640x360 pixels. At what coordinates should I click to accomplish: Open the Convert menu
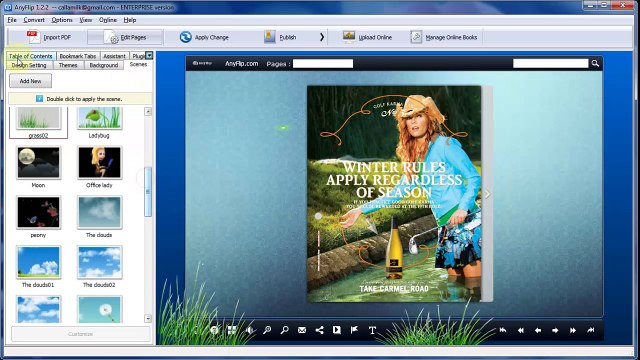point(34,20)
